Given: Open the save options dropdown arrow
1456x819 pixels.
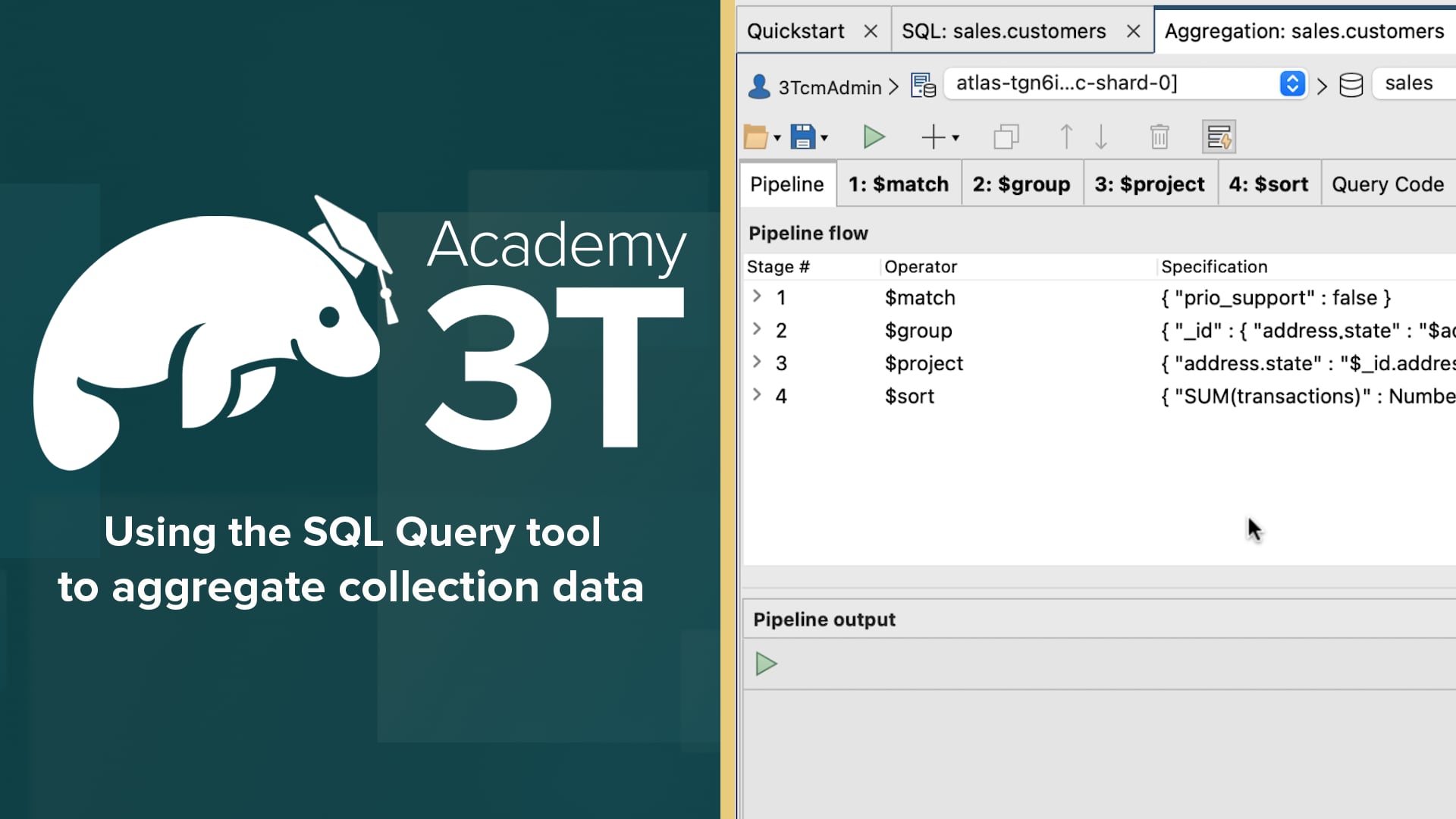Looking at the screenshot, I should click(824, 138).
